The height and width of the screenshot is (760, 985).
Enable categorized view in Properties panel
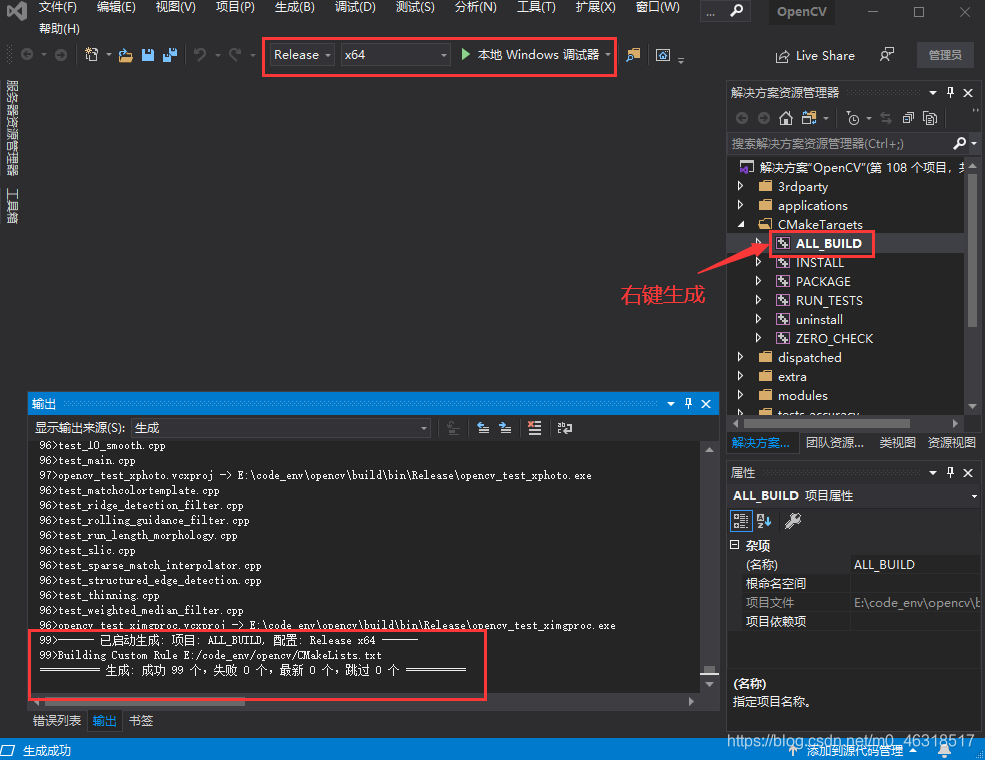pos(739,520)
